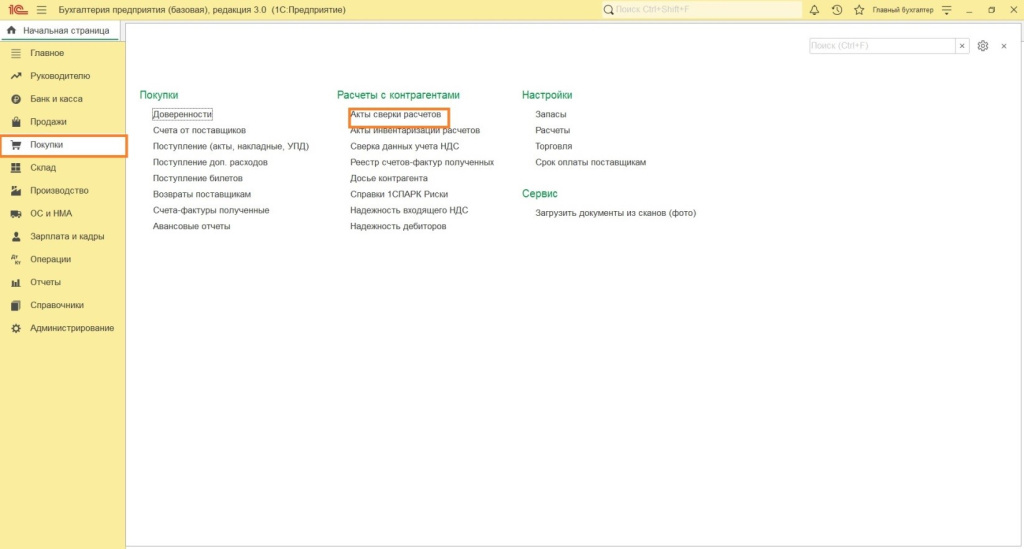
Task: Open history clock icon in title bar
Action: tap(837, 10)
